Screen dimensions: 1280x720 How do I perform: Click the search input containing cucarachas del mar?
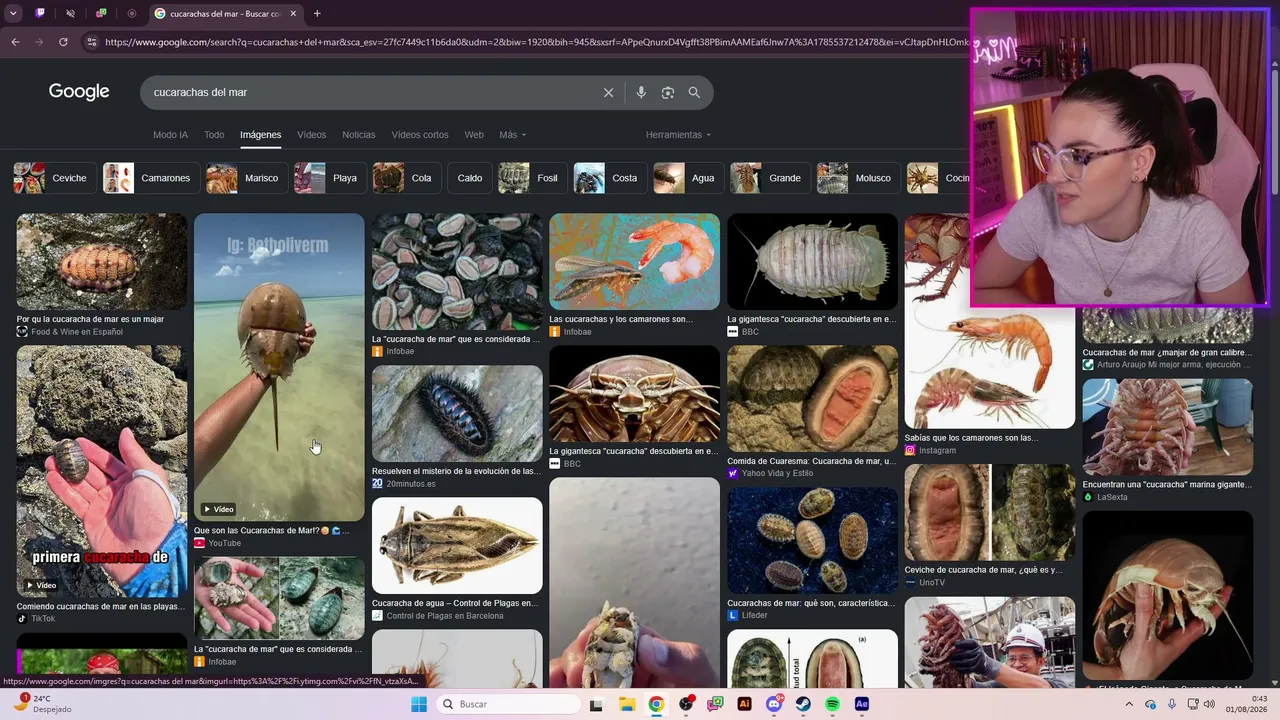pyautogui.click(x=370, y=93)
